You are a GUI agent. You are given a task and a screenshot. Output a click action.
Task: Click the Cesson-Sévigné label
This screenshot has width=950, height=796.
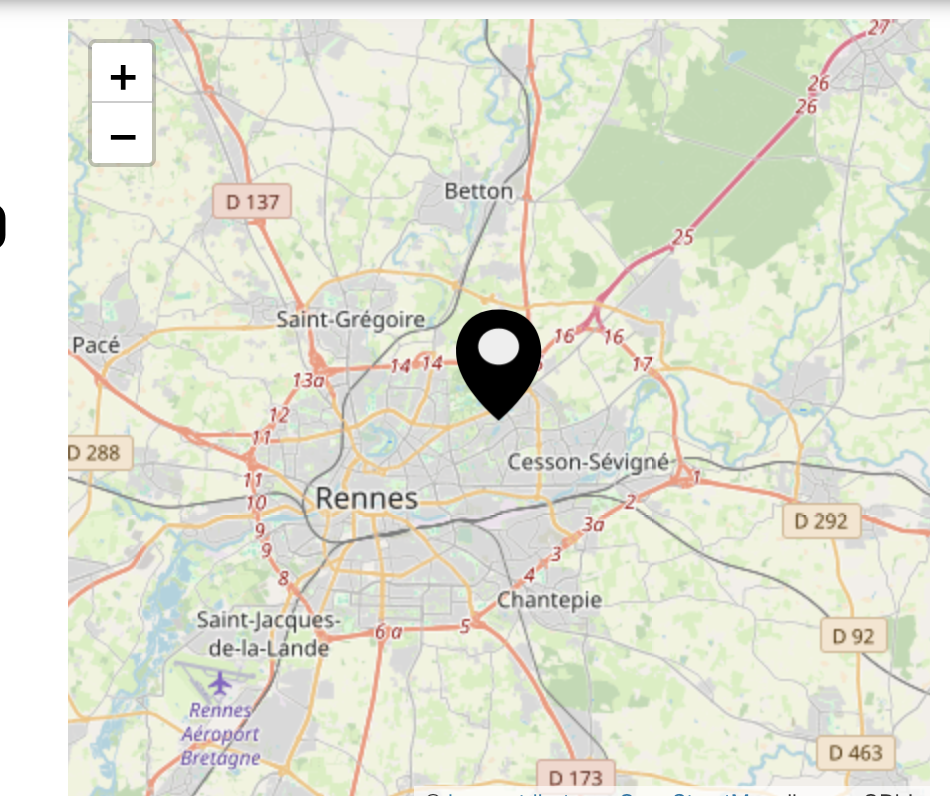click(x=588, y=462)
